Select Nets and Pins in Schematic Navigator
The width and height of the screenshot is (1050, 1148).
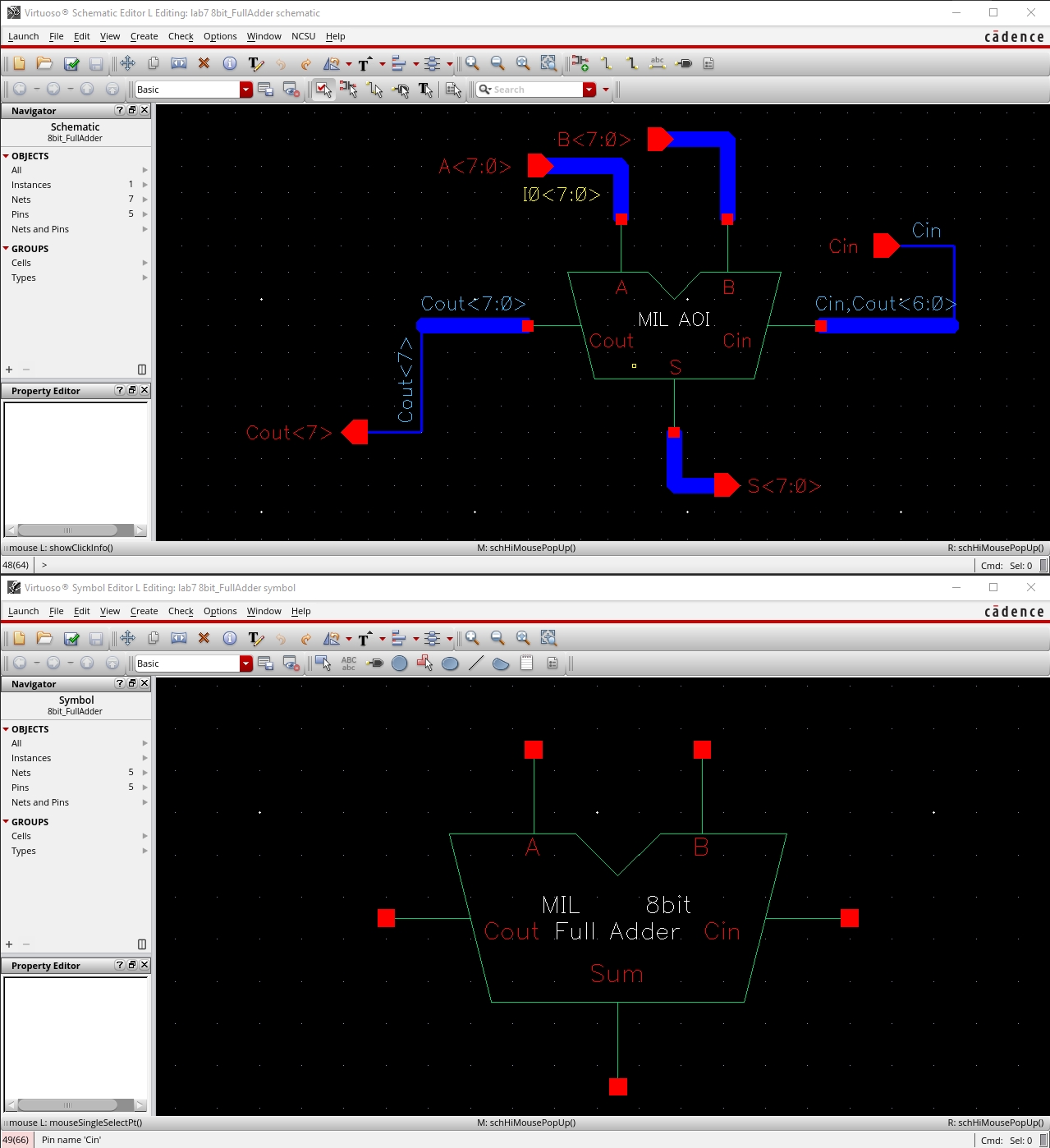40,229
